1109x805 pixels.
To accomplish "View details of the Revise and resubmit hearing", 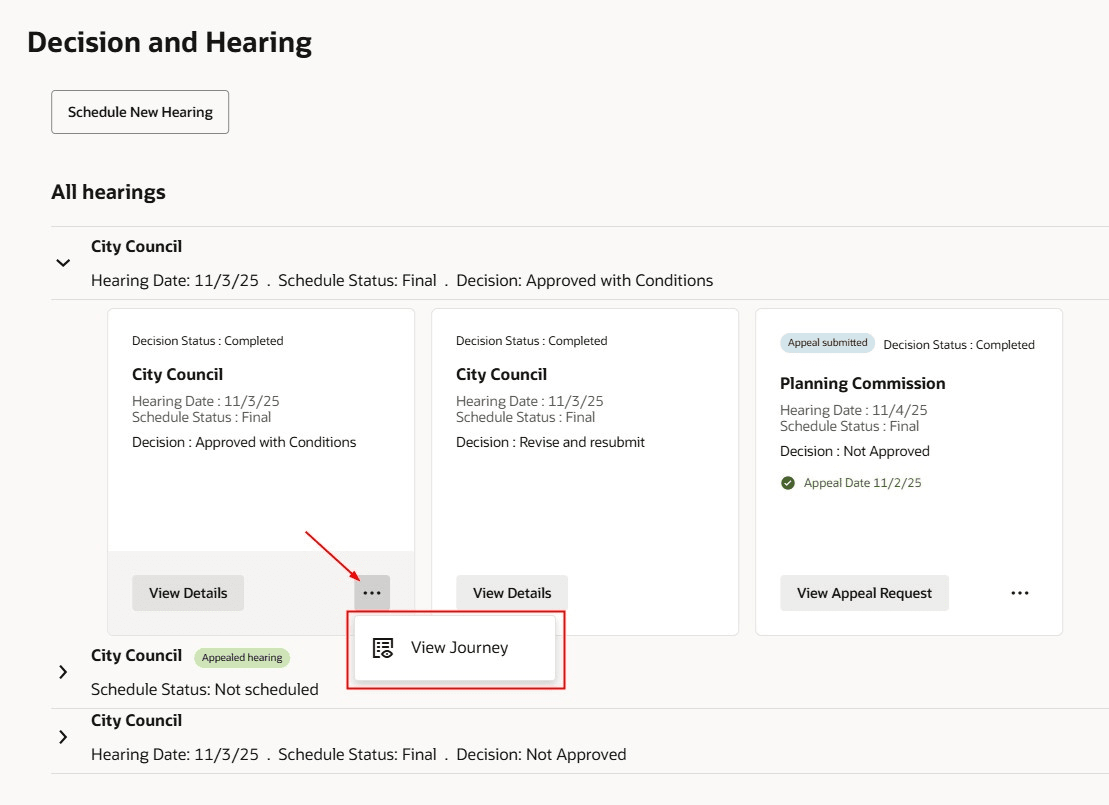I will (511, 592).
